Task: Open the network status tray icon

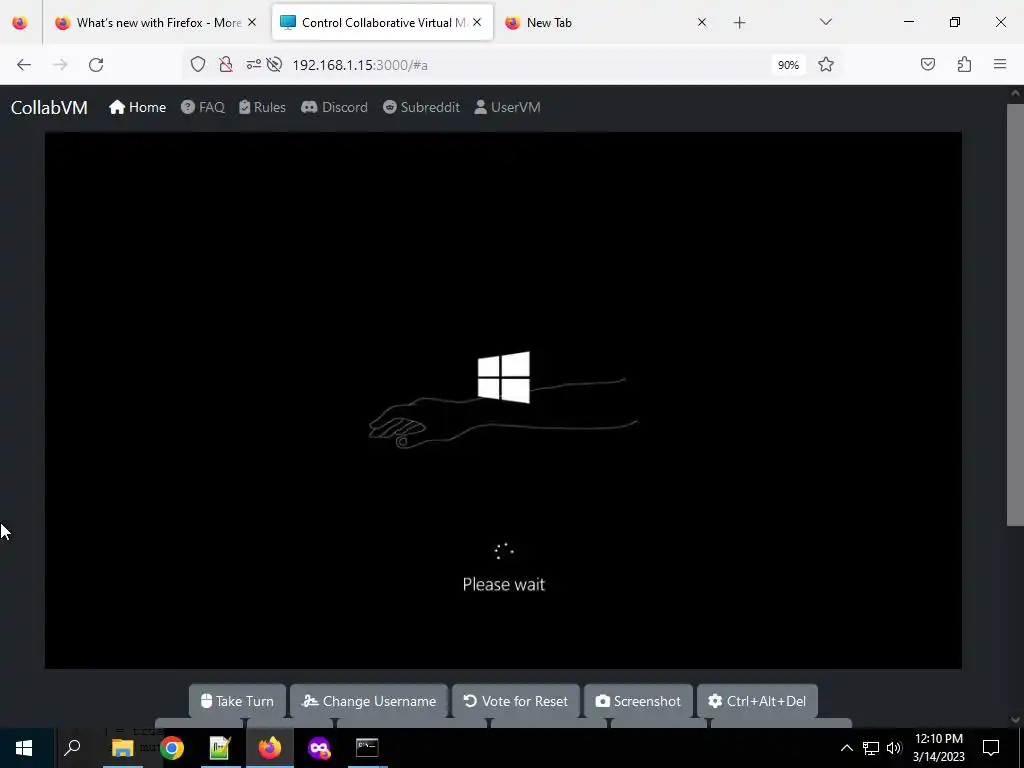Action: pyautogui.click(x=871, y=748)
